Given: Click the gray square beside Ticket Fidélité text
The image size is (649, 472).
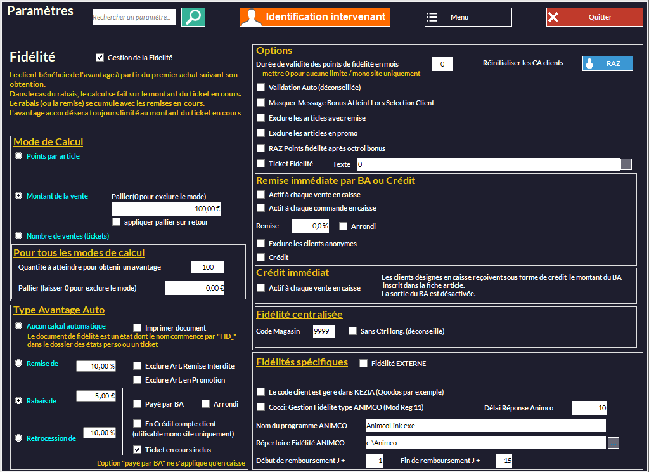Looking at the screenshot, I should 626,163.
